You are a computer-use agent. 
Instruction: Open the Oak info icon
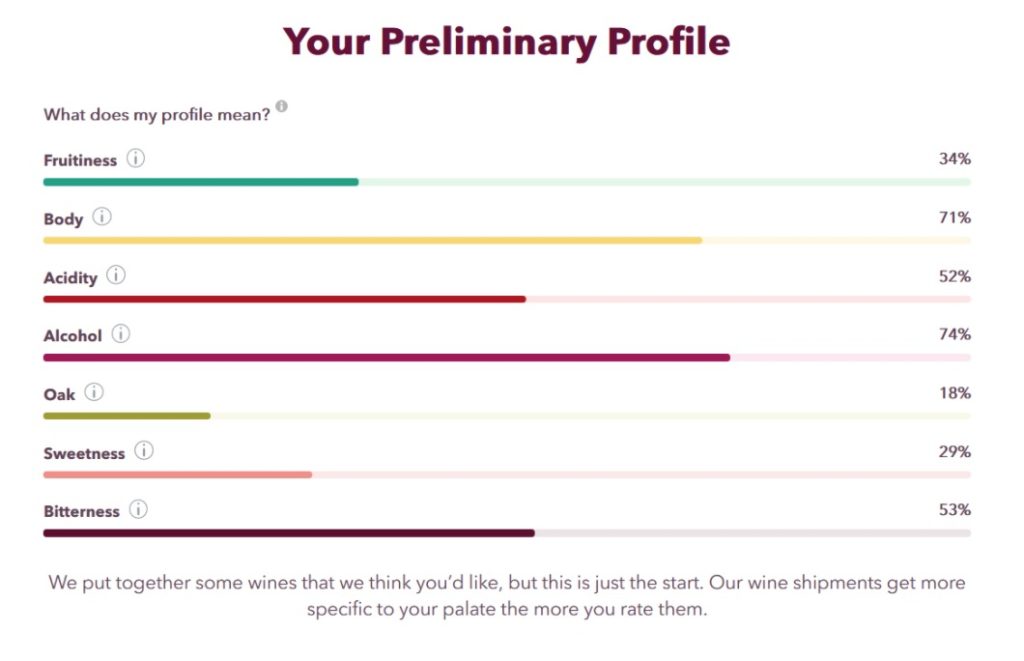pos(94,393)
